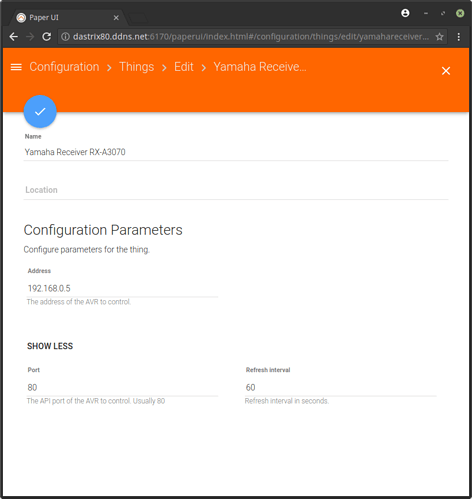Navigate to Things breadcrumb
472x499 pixels.
pyautogui.click(x=137, y=67)
